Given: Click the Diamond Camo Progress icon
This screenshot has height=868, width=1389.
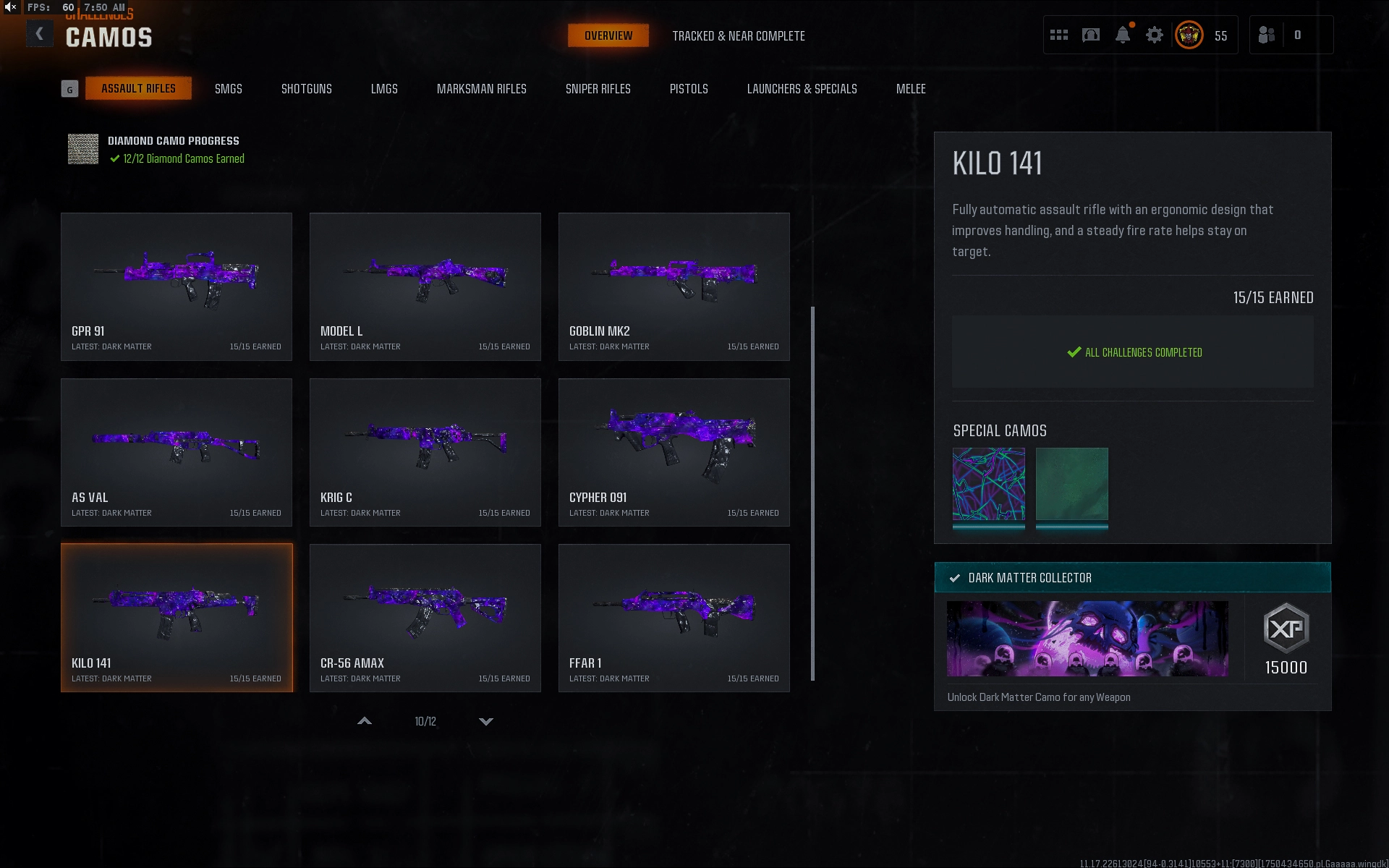Looking at the screenshot, I should coord(83,149).
